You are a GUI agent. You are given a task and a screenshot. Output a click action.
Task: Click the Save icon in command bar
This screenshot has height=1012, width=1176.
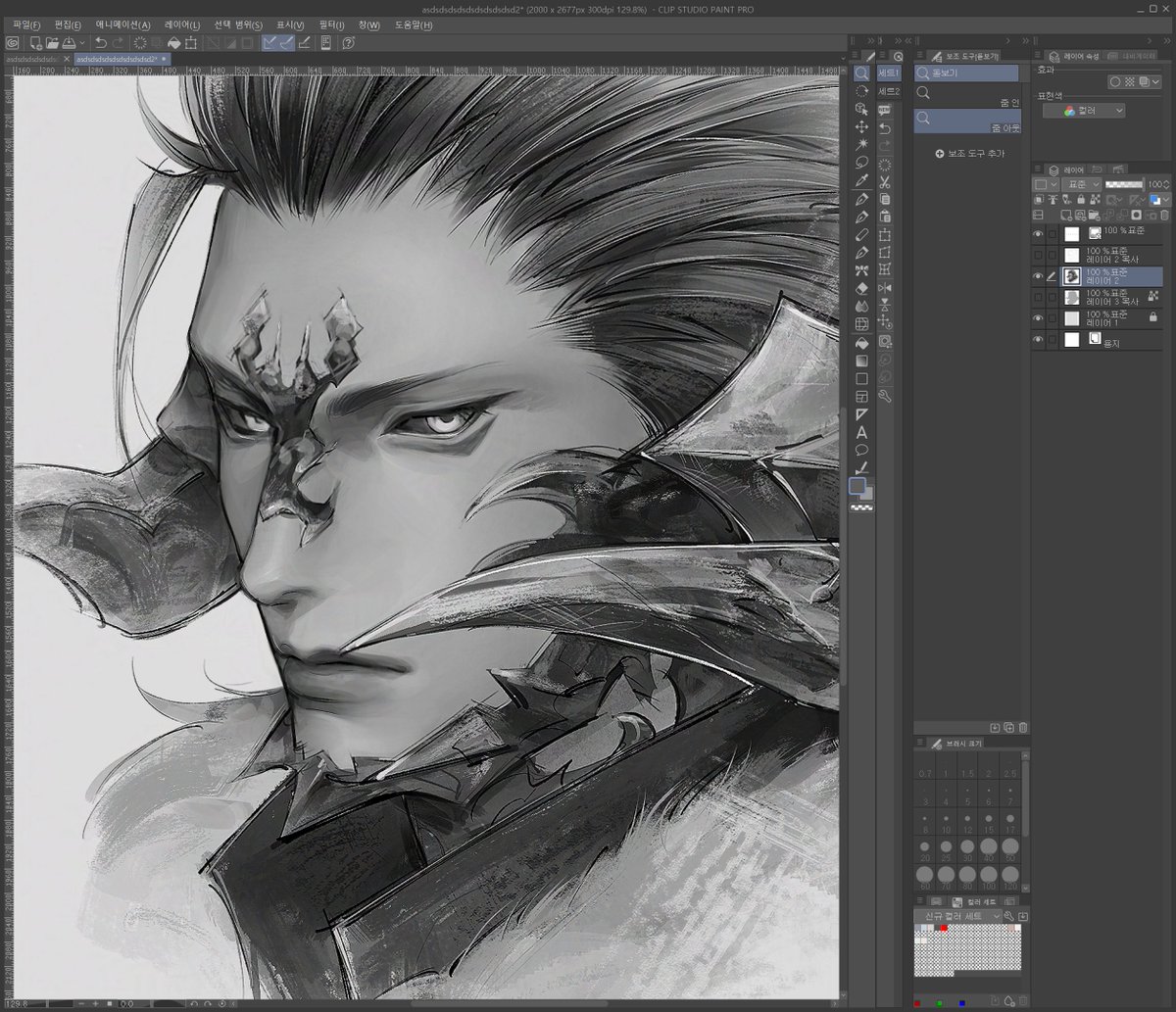tap(69, 43)
